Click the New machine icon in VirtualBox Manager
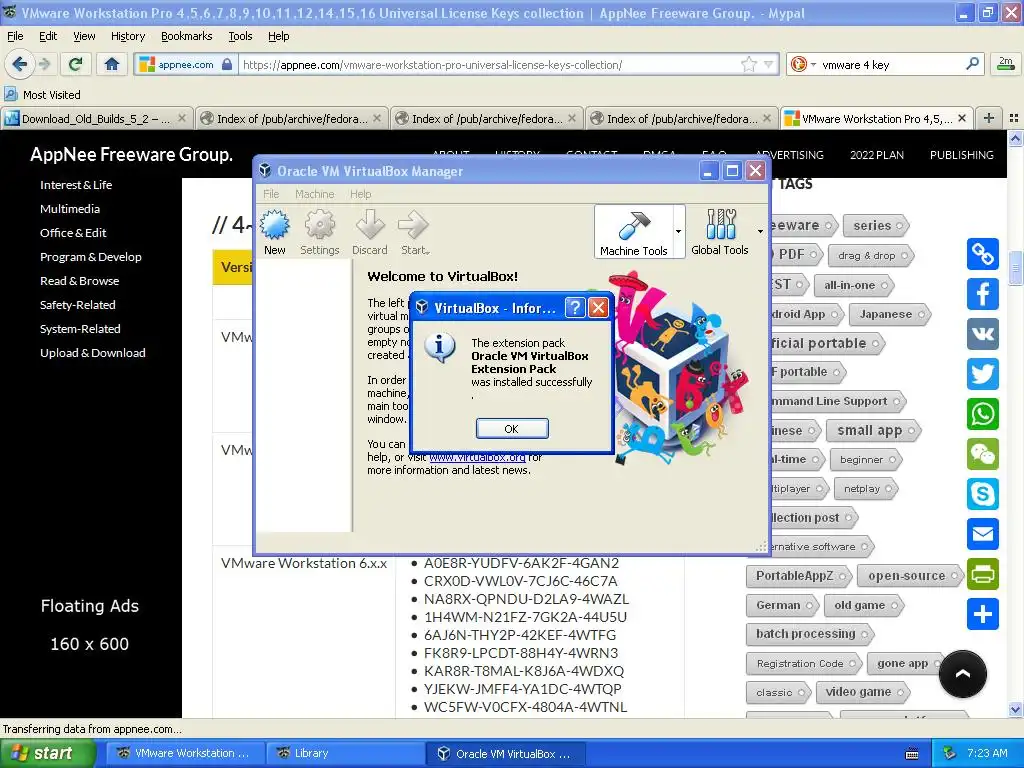 tap(275, 232)
